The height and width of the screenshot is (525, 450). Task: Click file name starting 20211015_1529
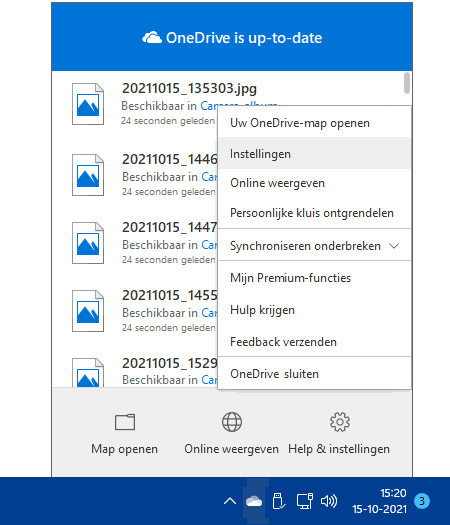click(x=170, y=363)
